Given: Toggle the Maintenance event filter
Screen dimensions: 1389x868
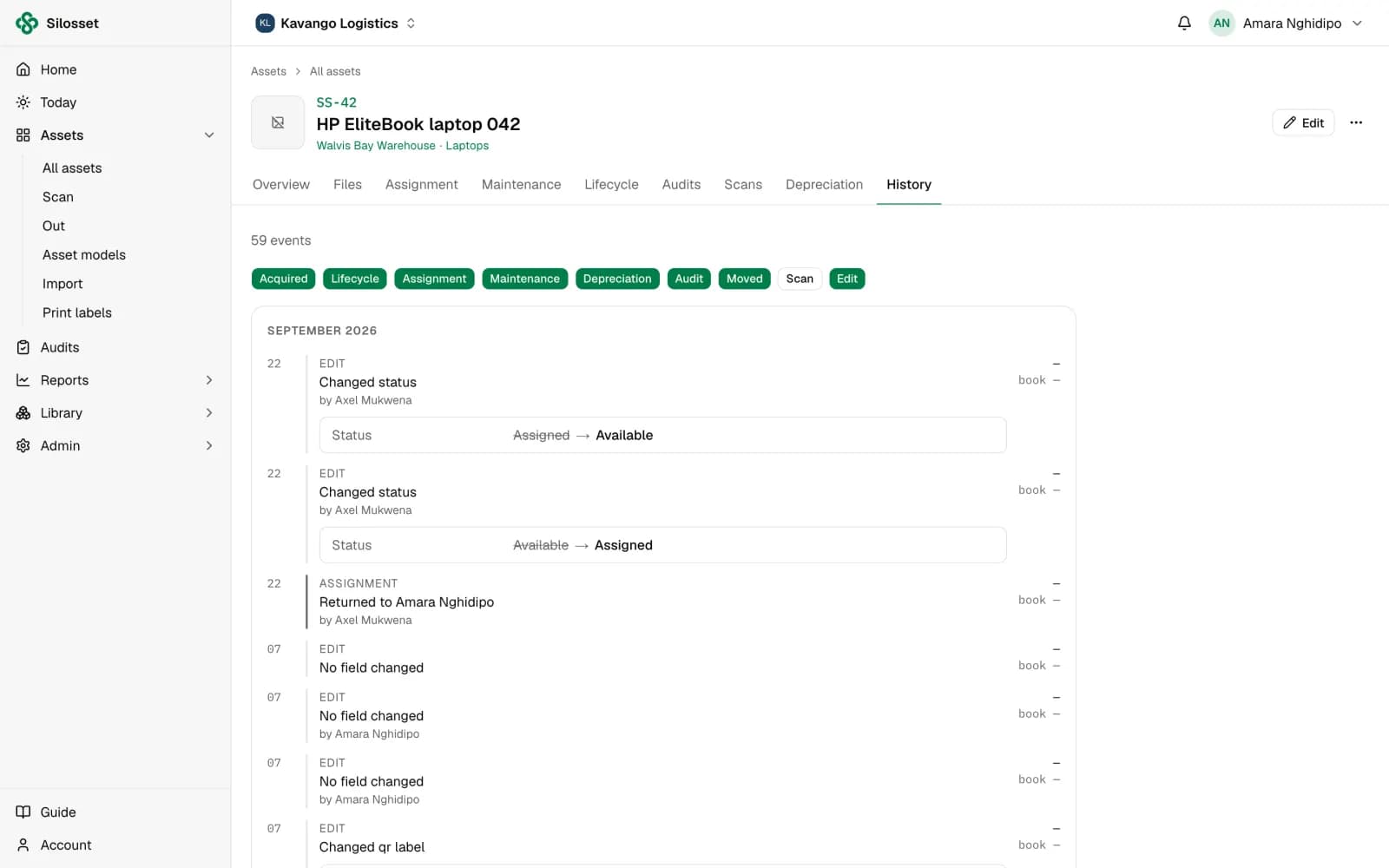Looking at the screenshot, I should [524, 279].
